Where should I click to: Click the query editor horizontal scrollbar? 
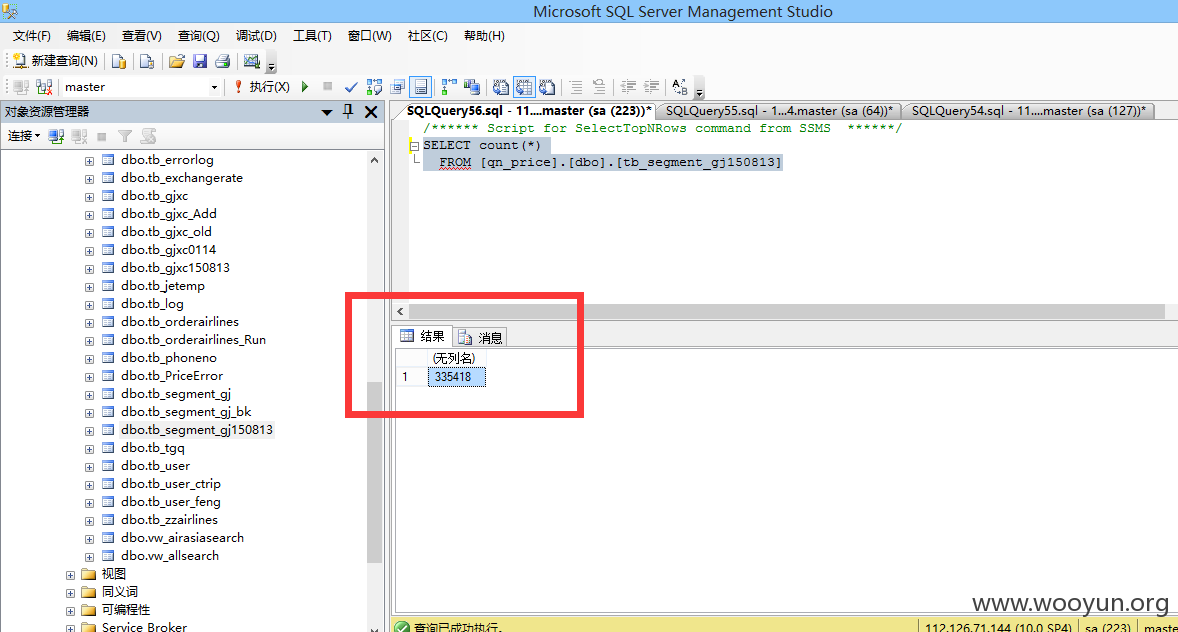point(787,311)
